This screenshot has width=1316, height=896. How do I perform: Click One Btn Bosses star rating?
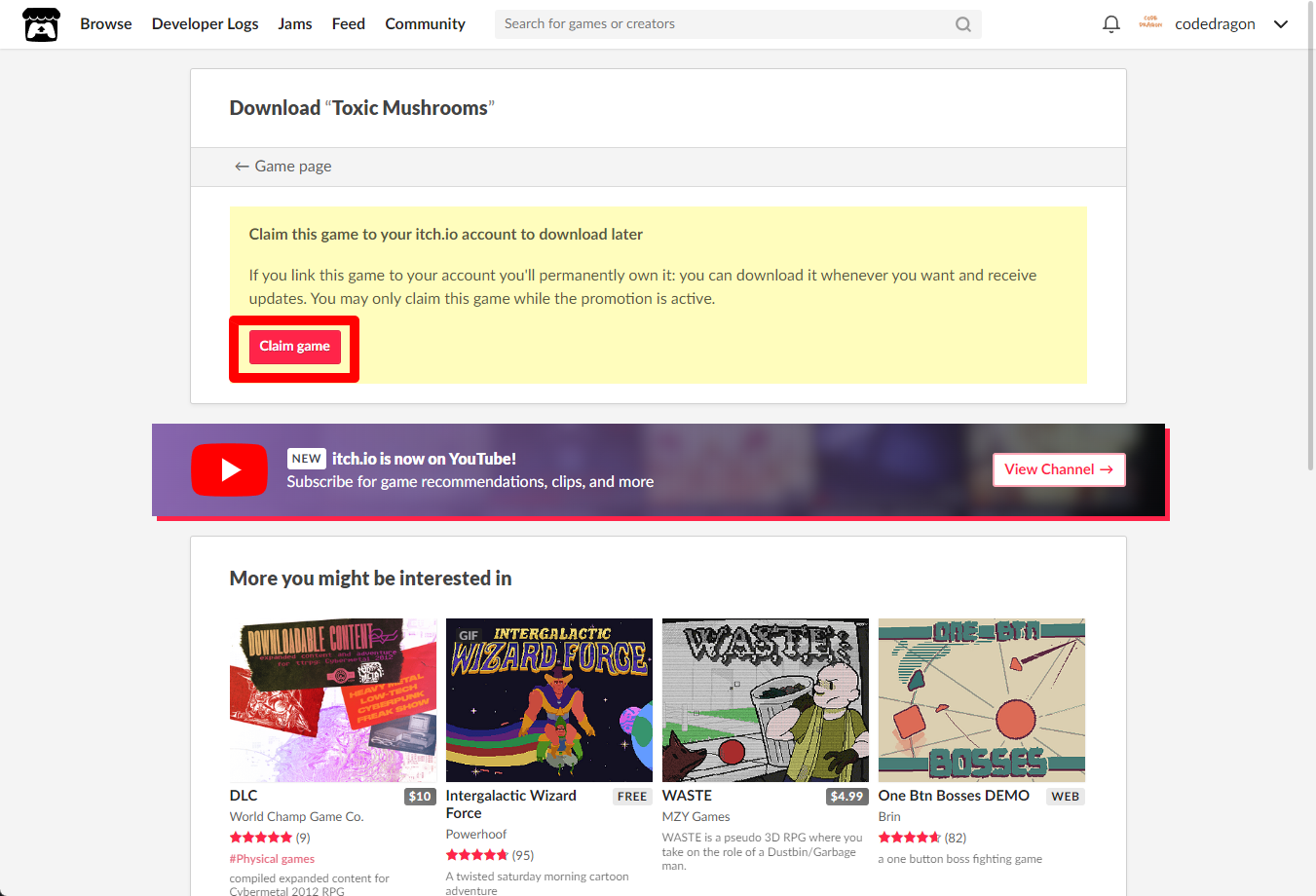910,838
